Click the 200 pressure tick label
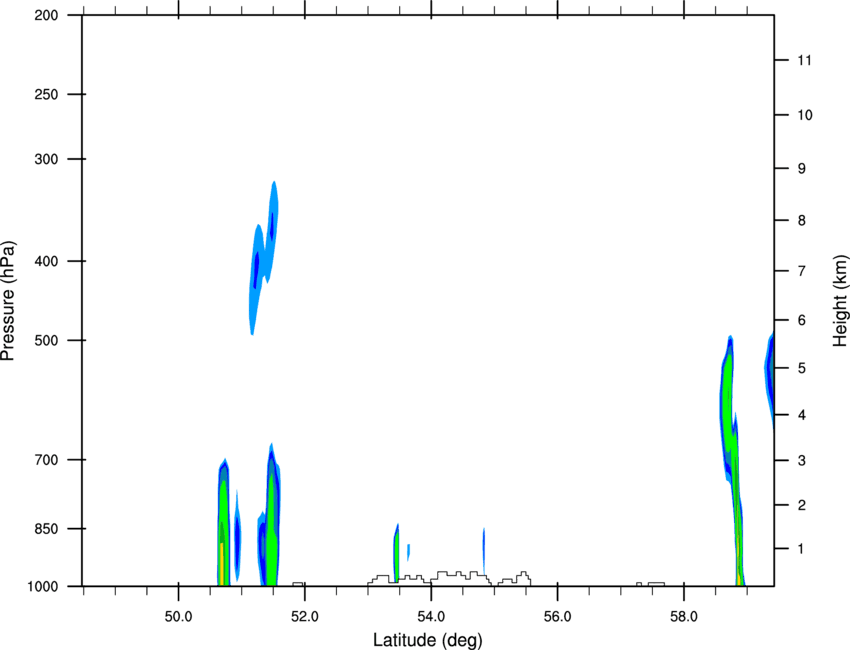850x650 pixels. pos(46,15)
